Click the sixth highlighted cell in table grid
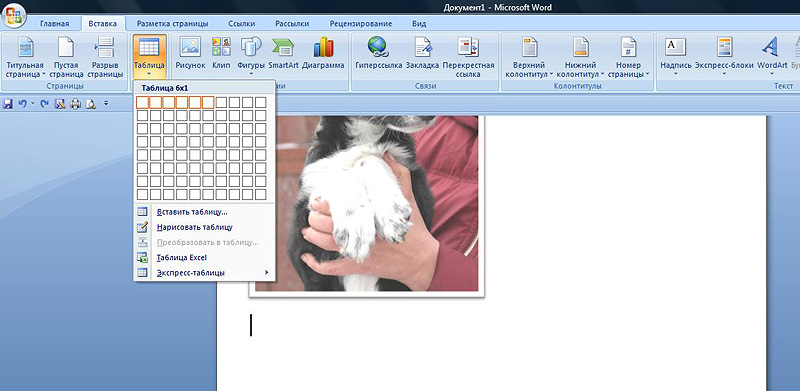Viewport: 800px width, 391px height. [208, 103]
